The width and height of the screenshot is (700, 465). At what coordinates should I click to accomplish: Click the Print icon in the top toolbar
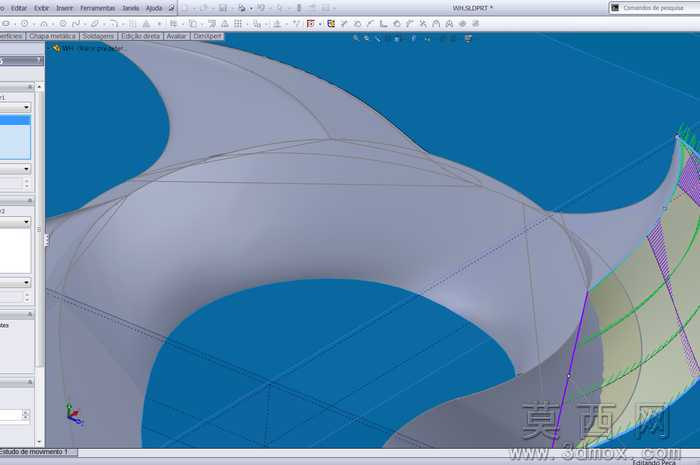(242, 8)
